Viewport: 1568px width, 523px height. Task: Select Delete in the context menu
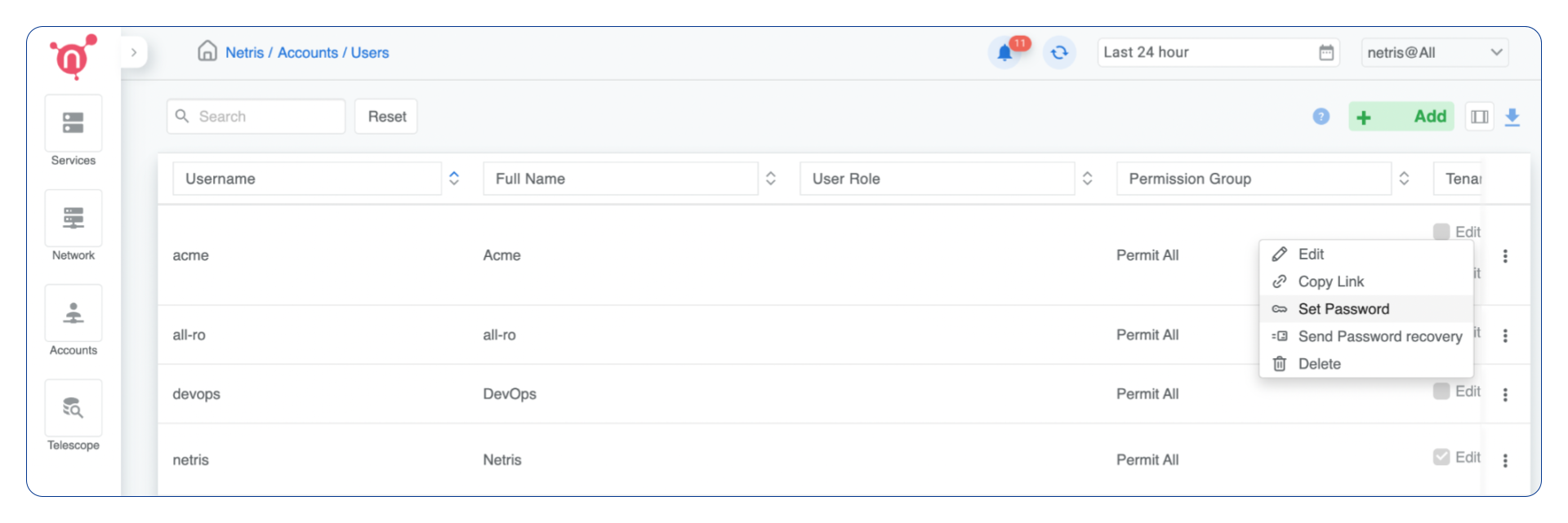coord(1320,363)
